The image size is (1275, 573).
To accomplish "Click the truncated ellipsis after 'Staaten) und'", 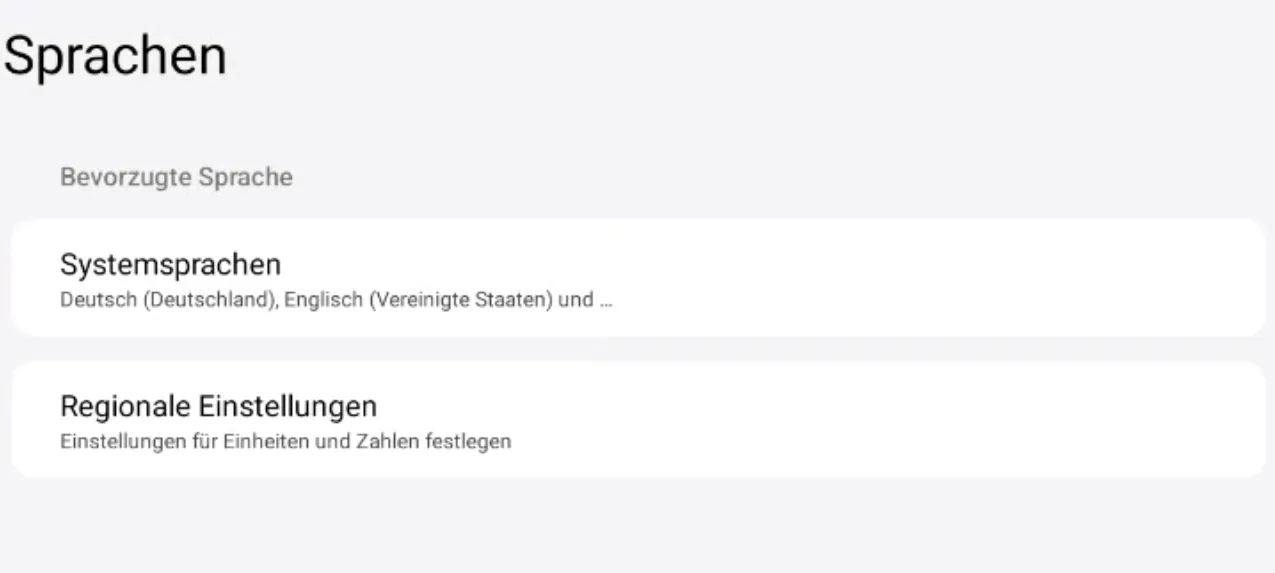I will [x=605, y=300].
